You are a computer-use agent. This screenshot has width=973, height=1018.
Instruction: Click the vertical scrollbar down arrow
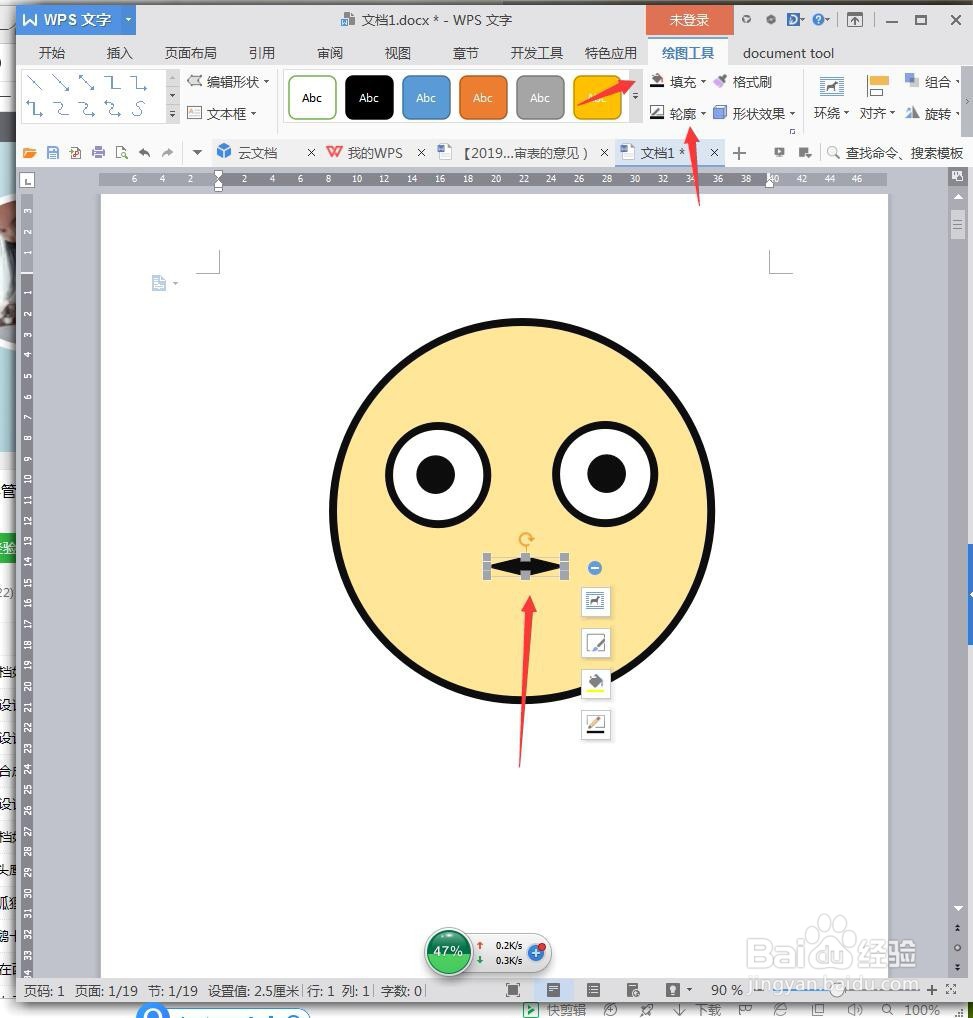(x=958, y=908)
